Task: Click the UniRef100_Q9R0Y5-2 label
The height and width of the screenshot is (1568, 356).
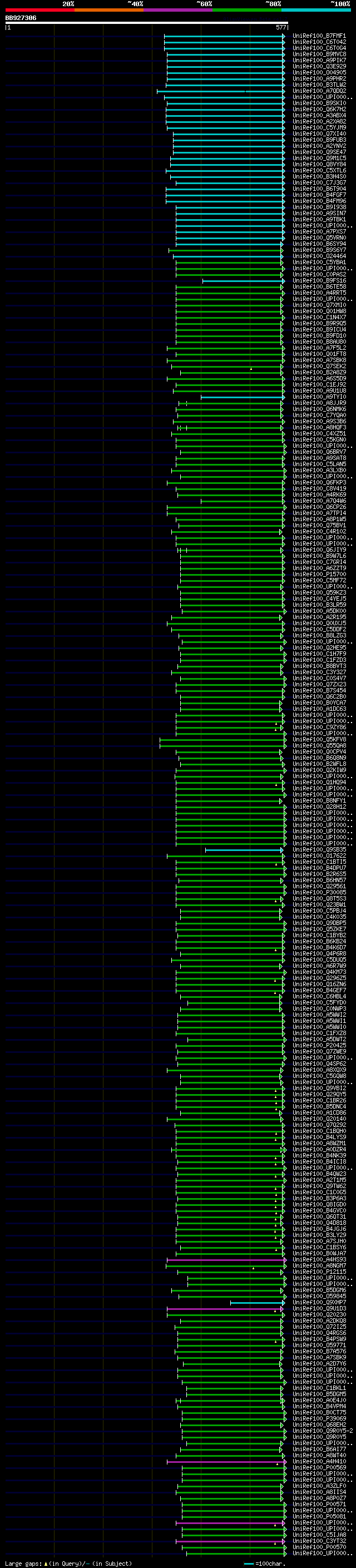Action: coord(323,1431)
